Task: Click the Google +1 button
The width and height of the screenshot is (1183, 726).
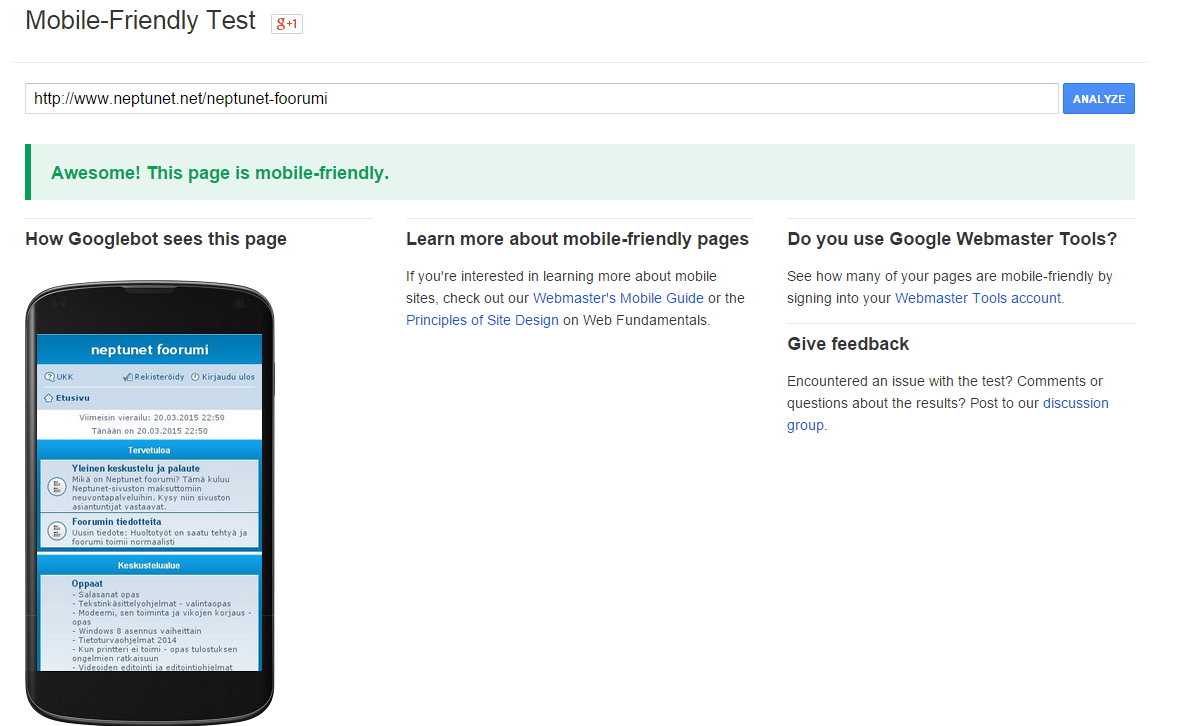Action: [287, 24]
